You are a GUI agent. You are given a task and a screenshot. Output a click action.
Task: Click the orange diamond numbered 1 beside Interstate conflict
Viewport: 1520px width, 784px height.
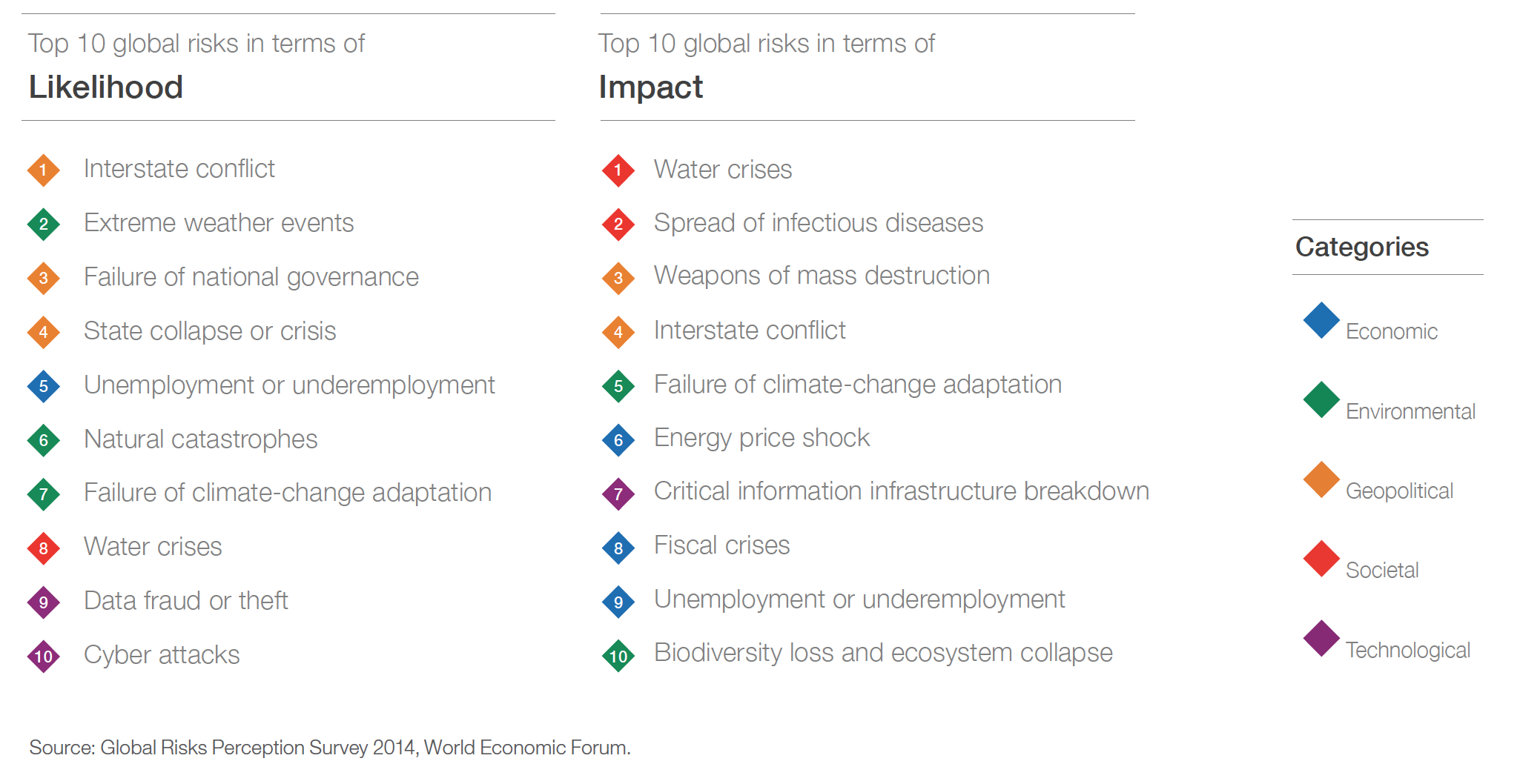(44, 170)
